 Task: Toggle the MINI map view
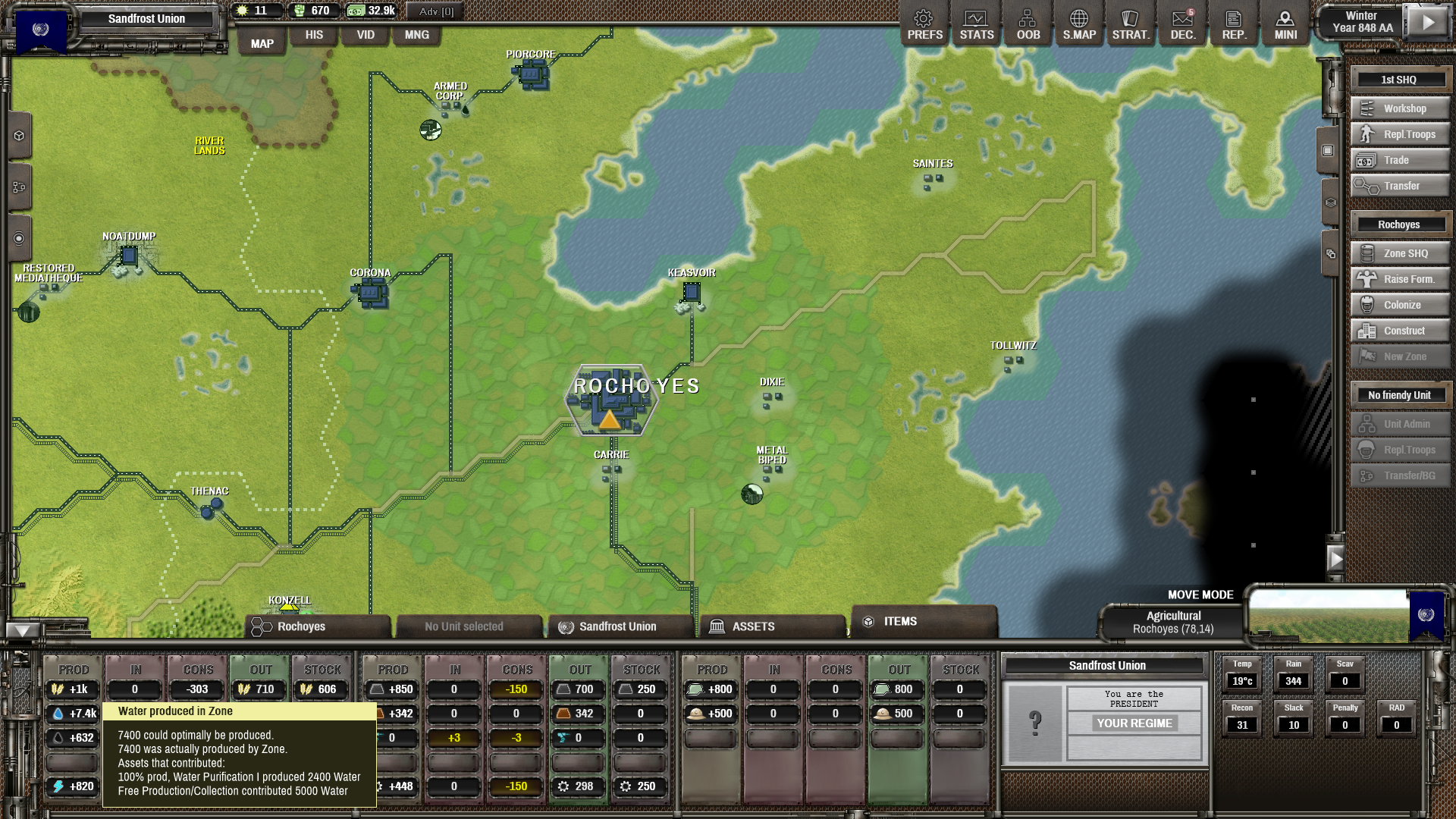[x=1285, y=24]
